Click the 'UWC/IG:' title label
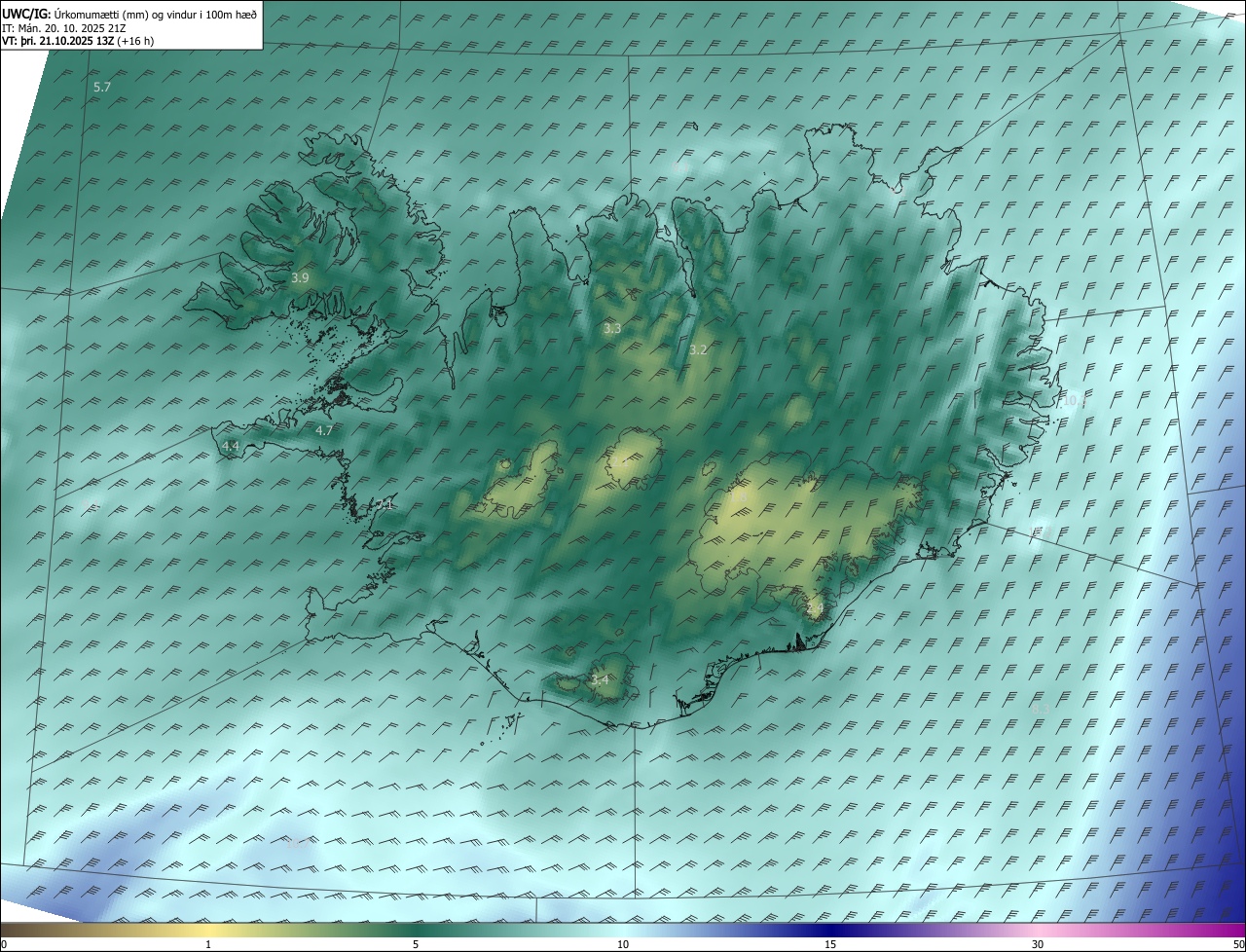 pyautogui.click(x=26, y=15)
